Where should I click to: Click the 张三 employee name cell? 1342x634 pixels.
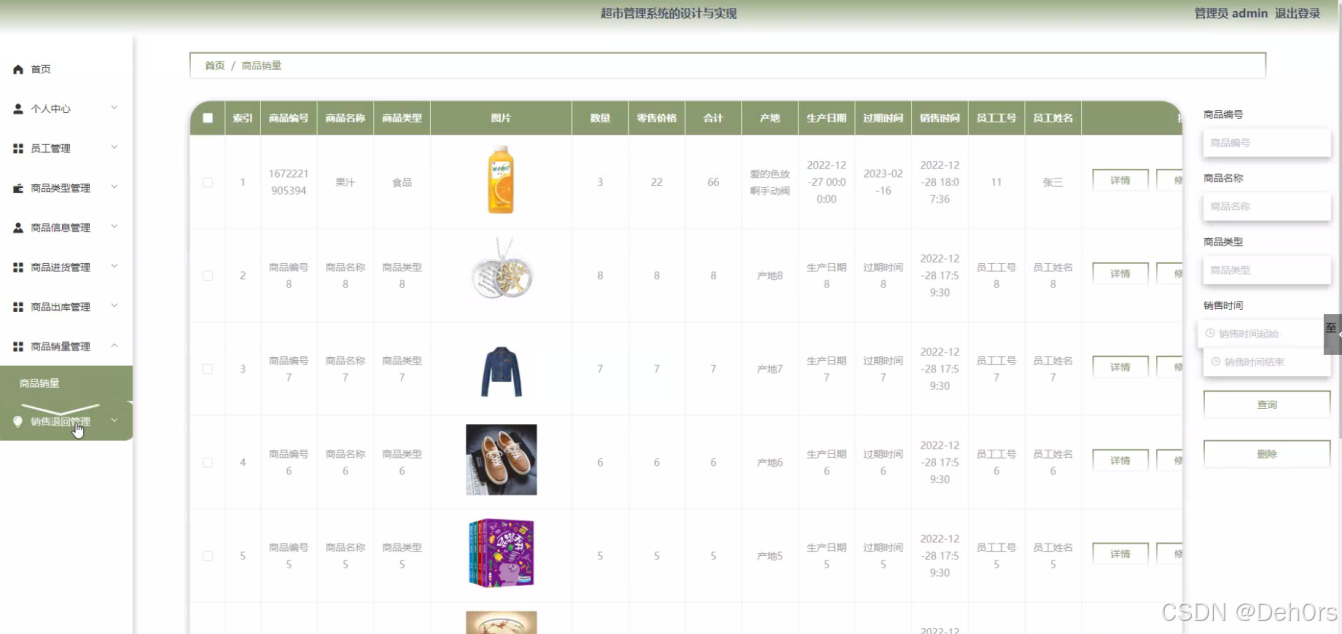pos(1053,182)
